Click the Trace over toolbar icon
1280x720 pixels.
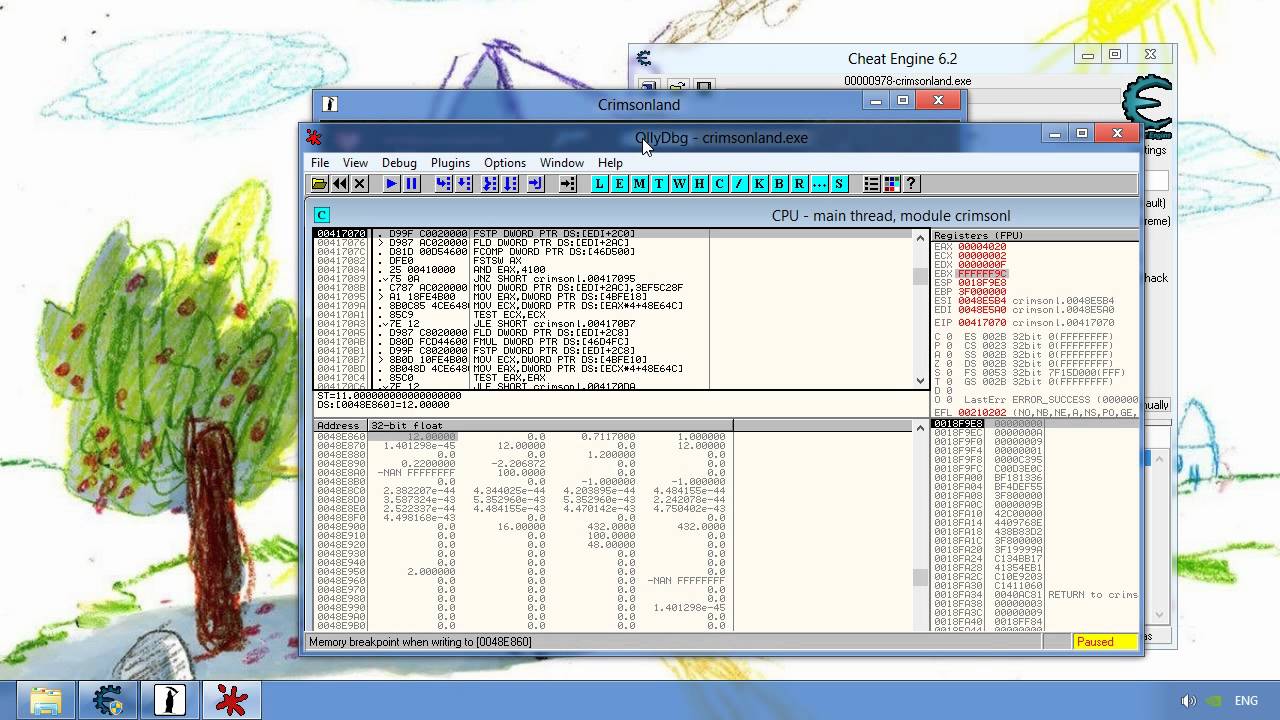point(511,184)
